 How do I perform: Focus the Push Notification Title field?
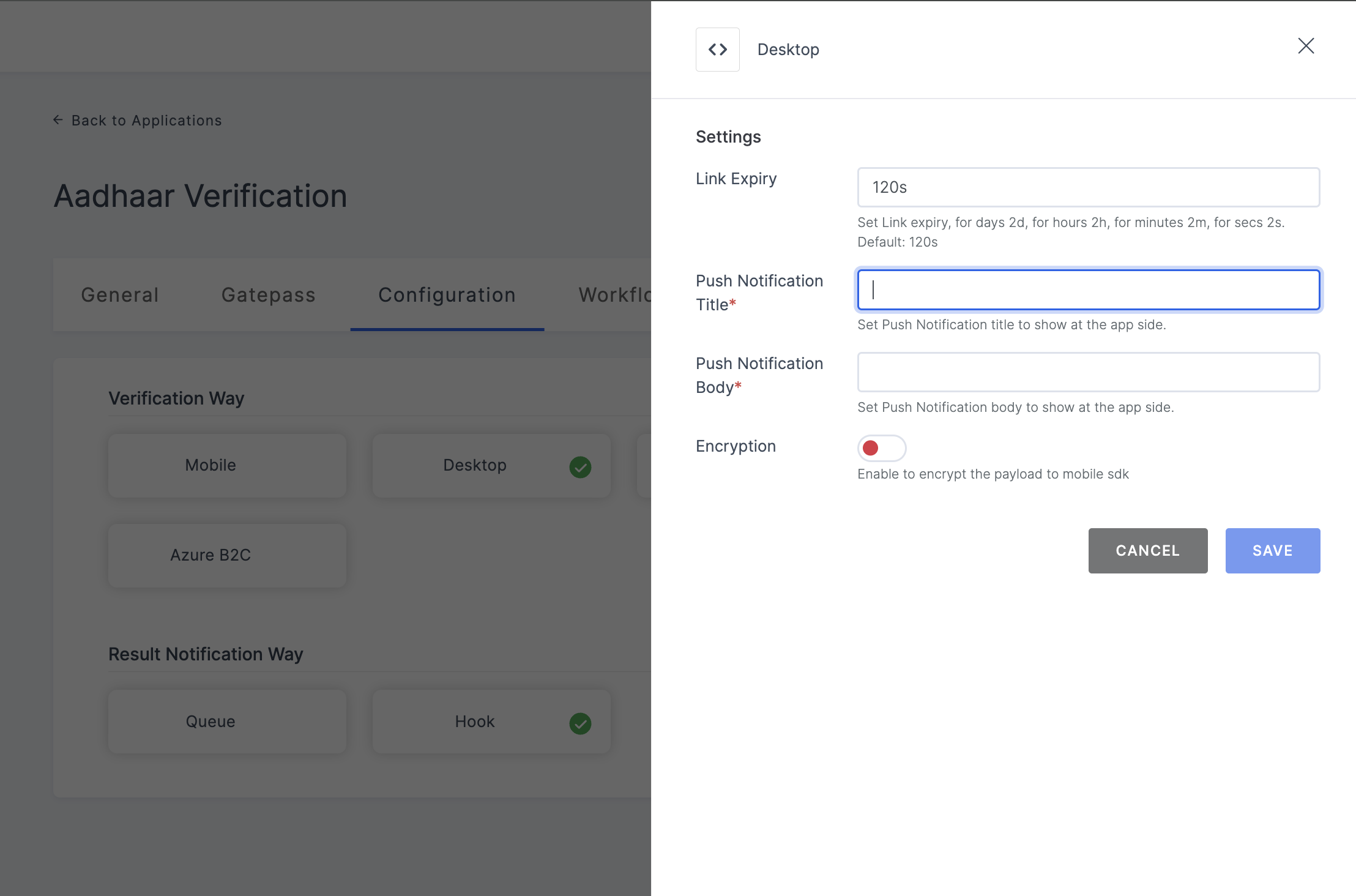coord(1088,289)
